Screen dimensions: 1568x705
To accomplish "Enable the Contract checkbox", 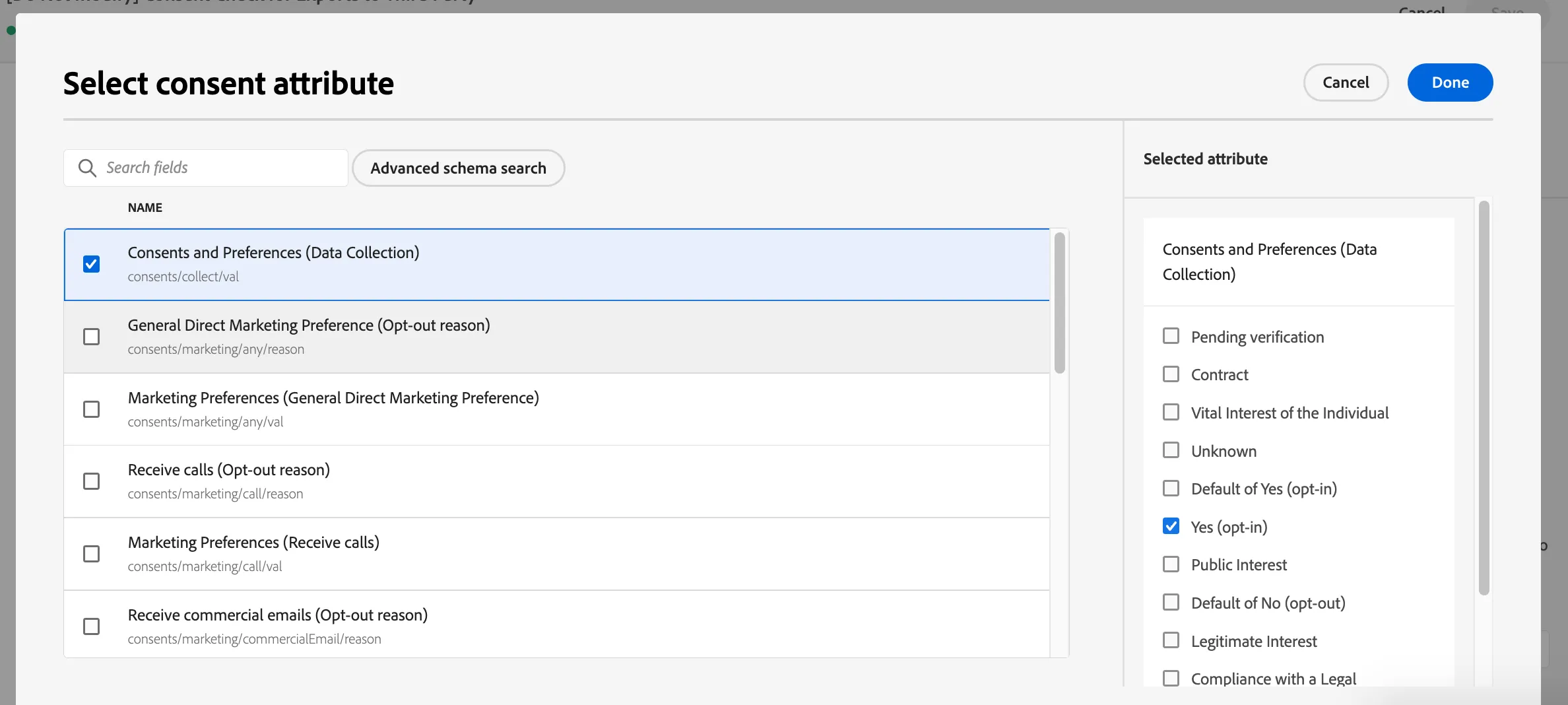I will [1171, 374].
